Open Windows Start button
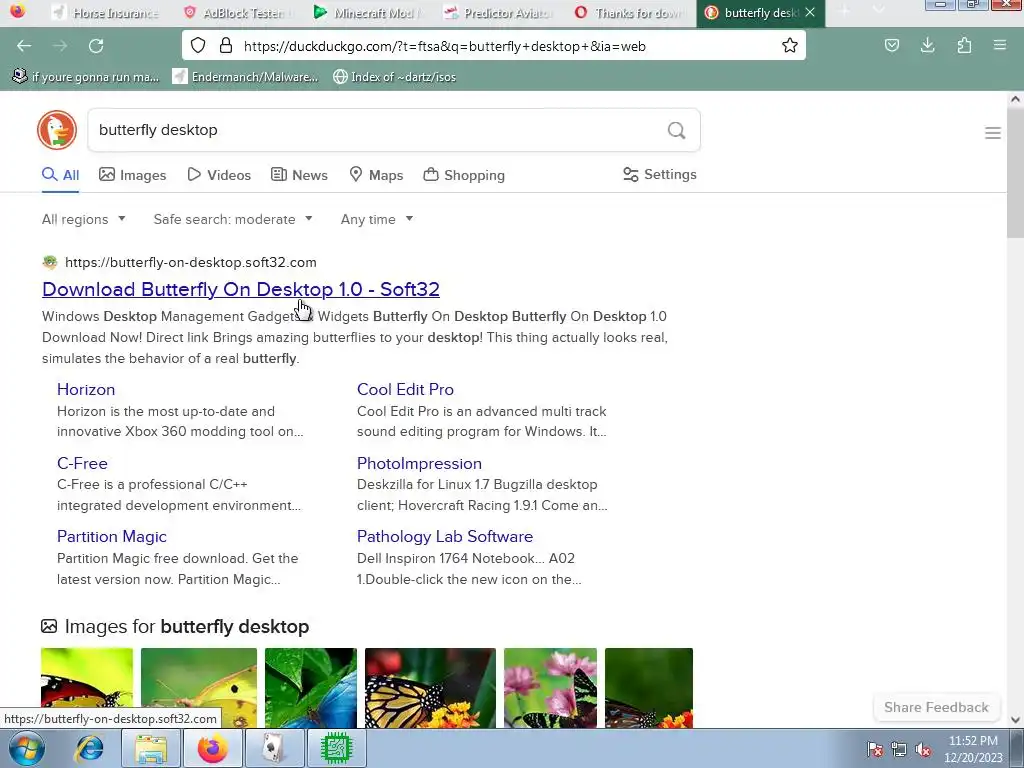The height and width of the screenshot is (768, 1024). pos(25,748)
